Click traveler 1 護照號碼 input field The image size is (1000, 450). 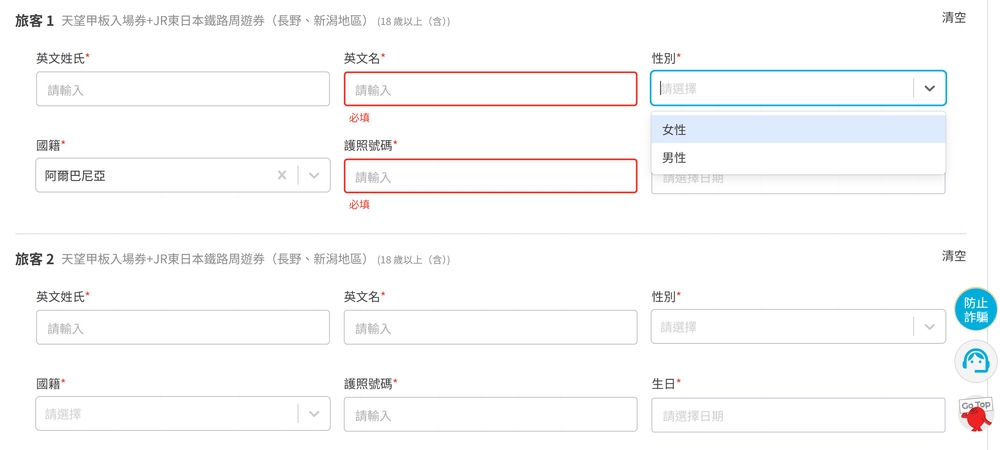click(490, 176)
